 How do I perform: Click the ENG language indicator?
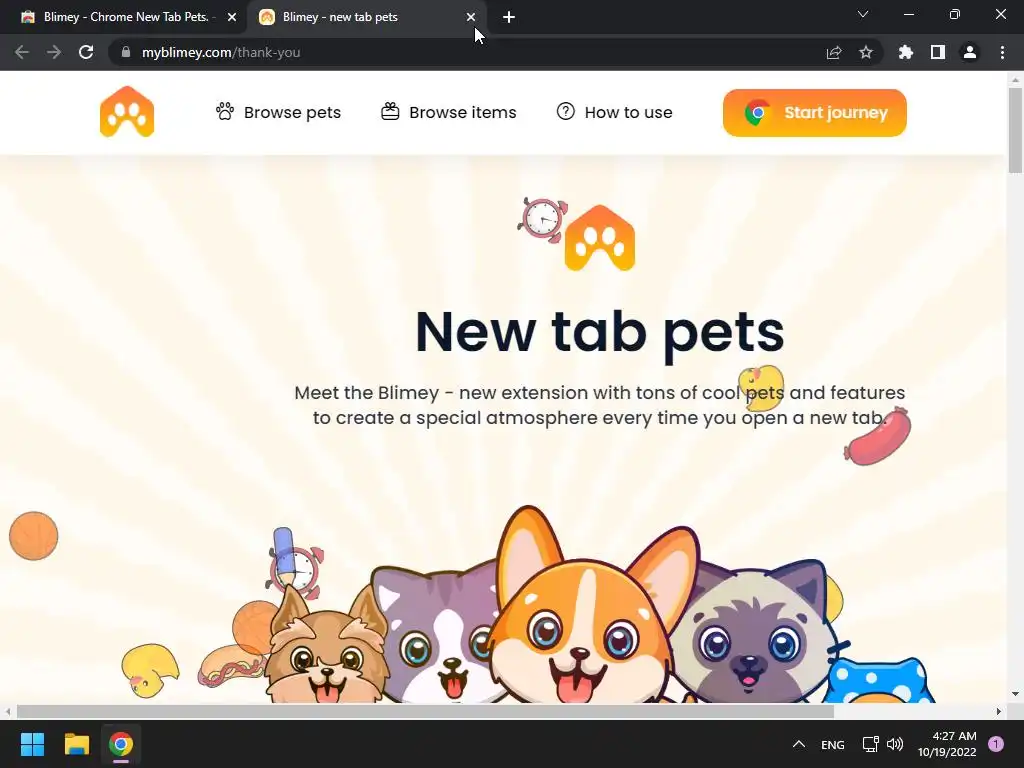coord(833,744)
